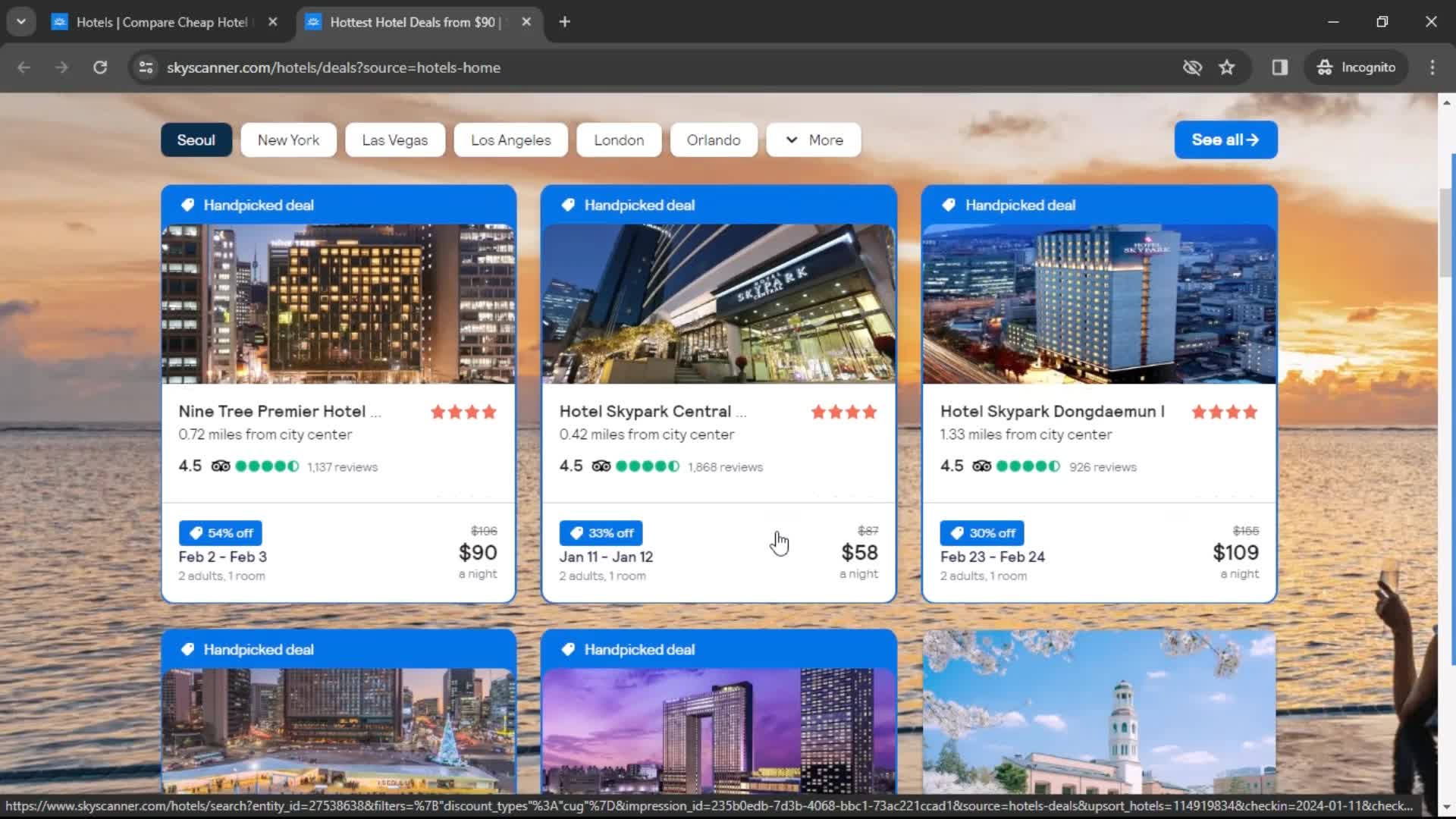Image resolution: width=1456 pixels, height=819 pixels.
Task: View site information icon in the address bar
Action: point(145,67)
